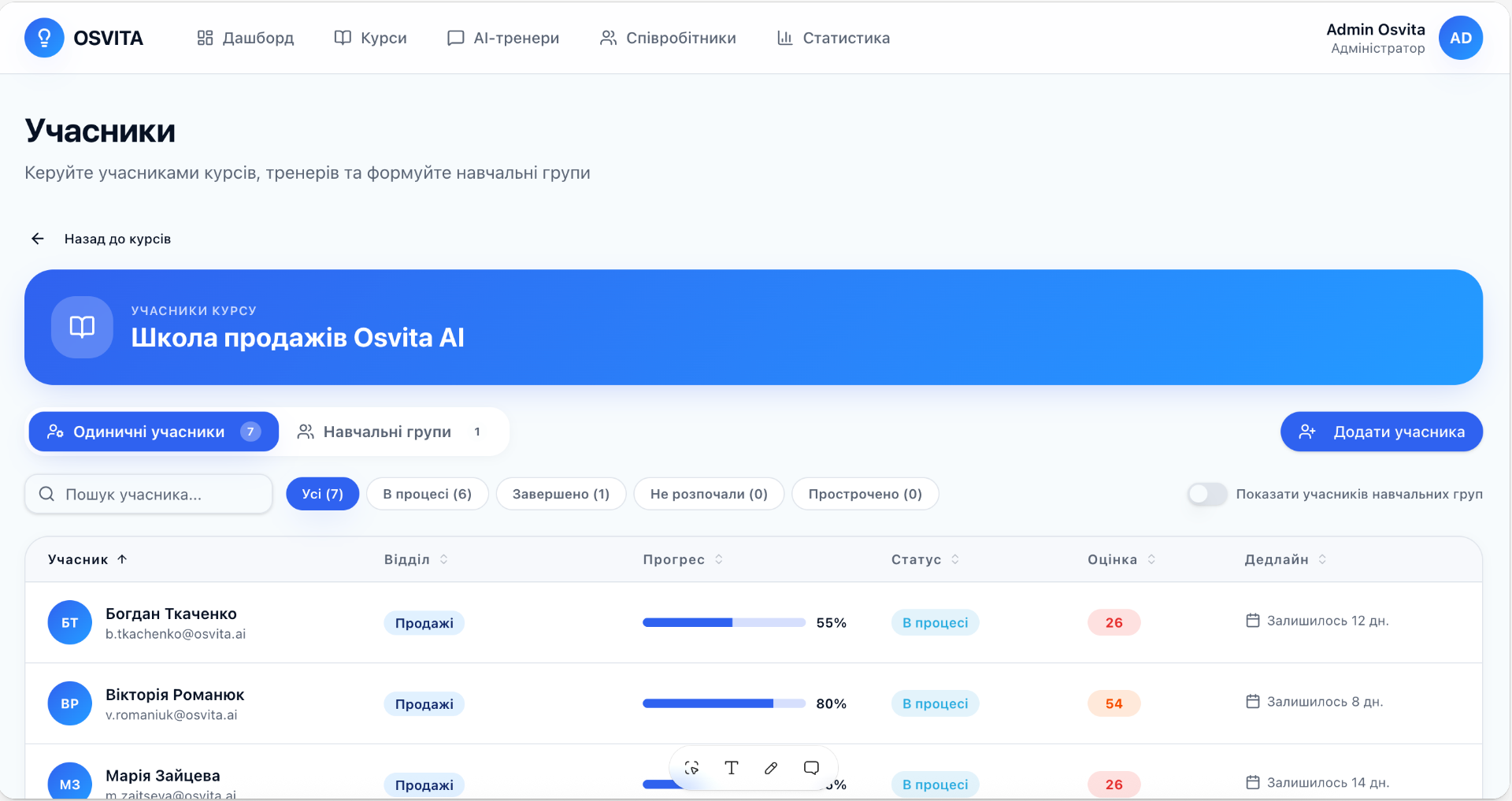Click the add-user icon in Додати учасника
The height and width of the screenshot is (801, 1512).
click(x=1307, y=432)
